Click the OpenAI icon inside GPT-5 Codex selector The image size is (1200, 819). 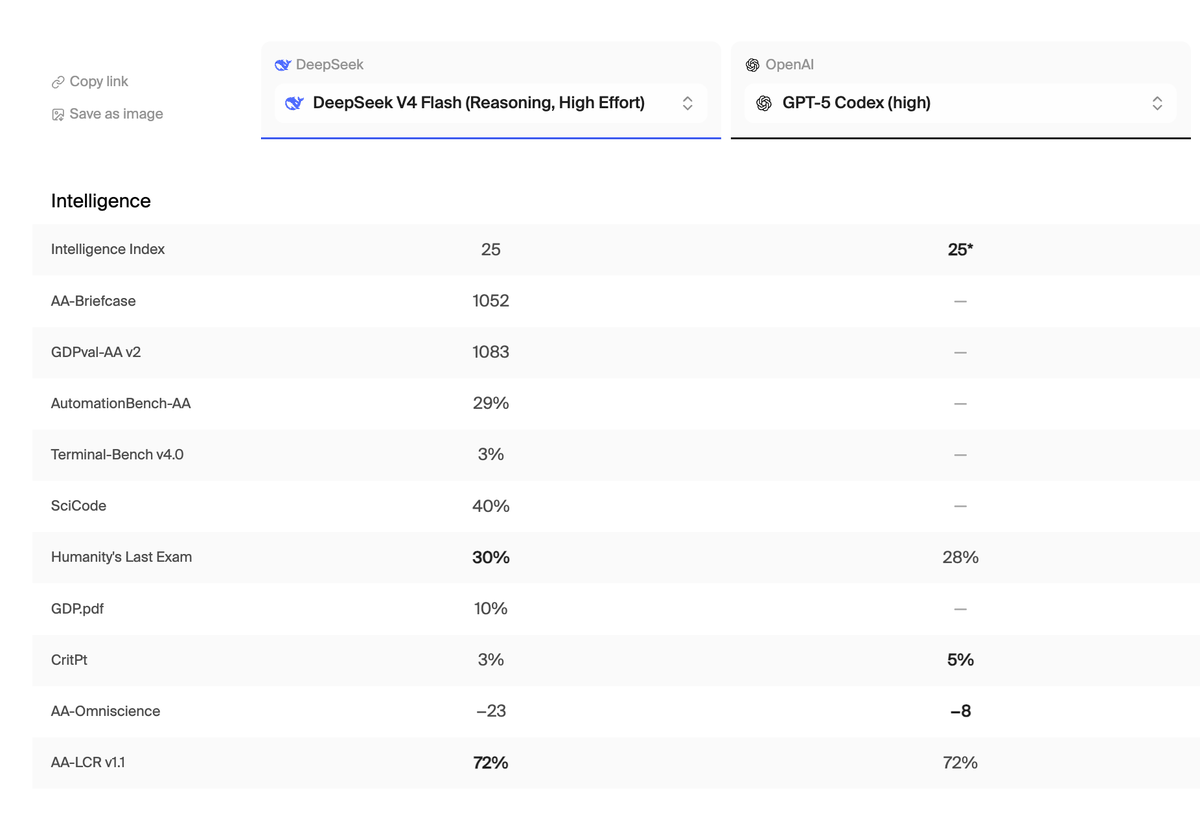pos(764,103)
